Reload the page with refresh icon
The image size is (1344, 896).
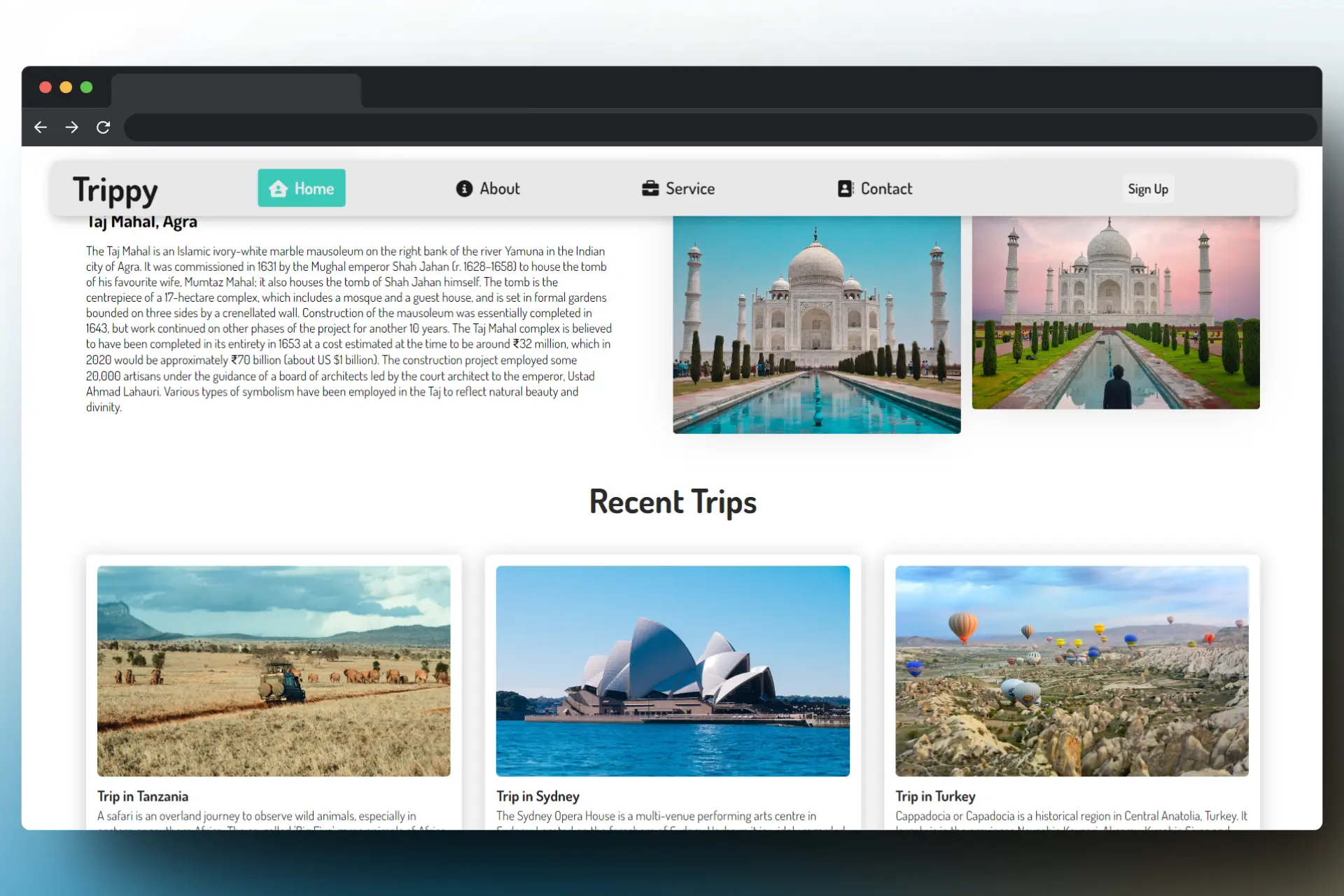point(103,127)
